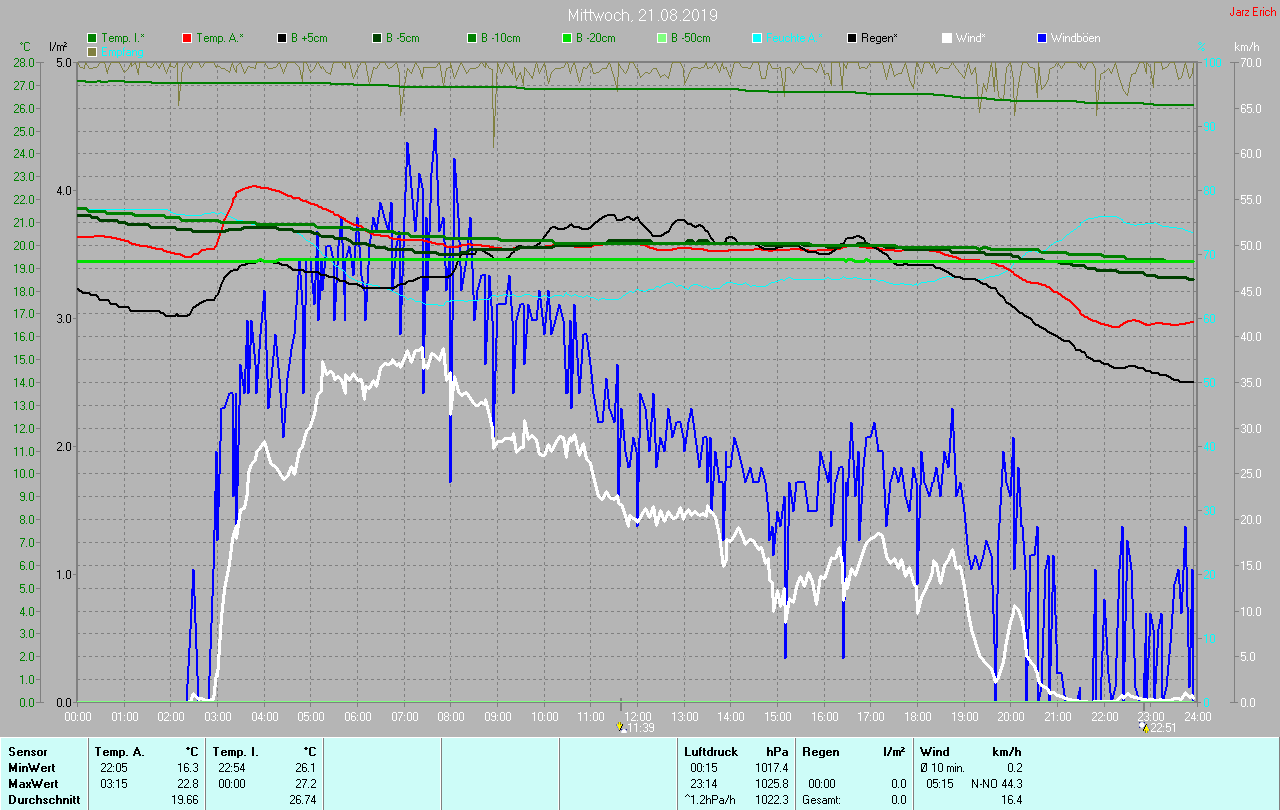Click the 11:39 marker icon below axis
This screenshot has width=1280, height=810.
623,728
